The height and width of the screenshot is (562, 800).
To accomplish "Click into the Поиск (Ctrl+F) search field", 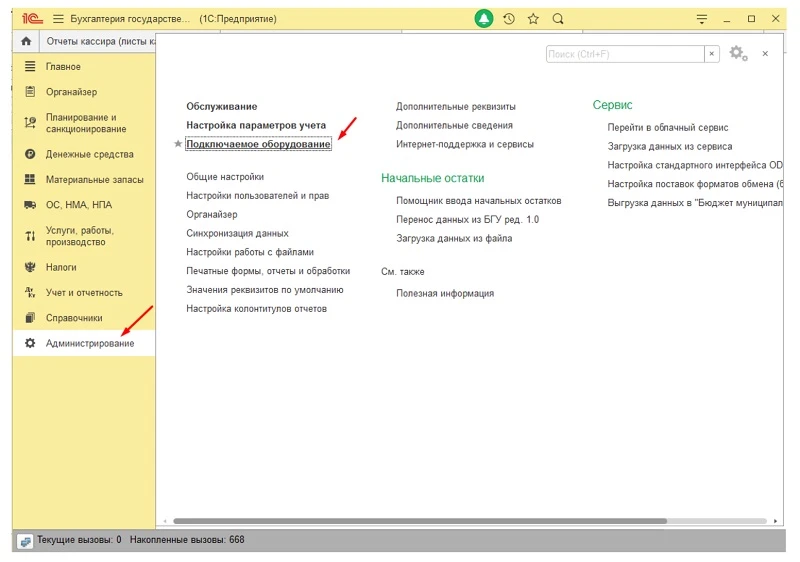I will [625, 54].
